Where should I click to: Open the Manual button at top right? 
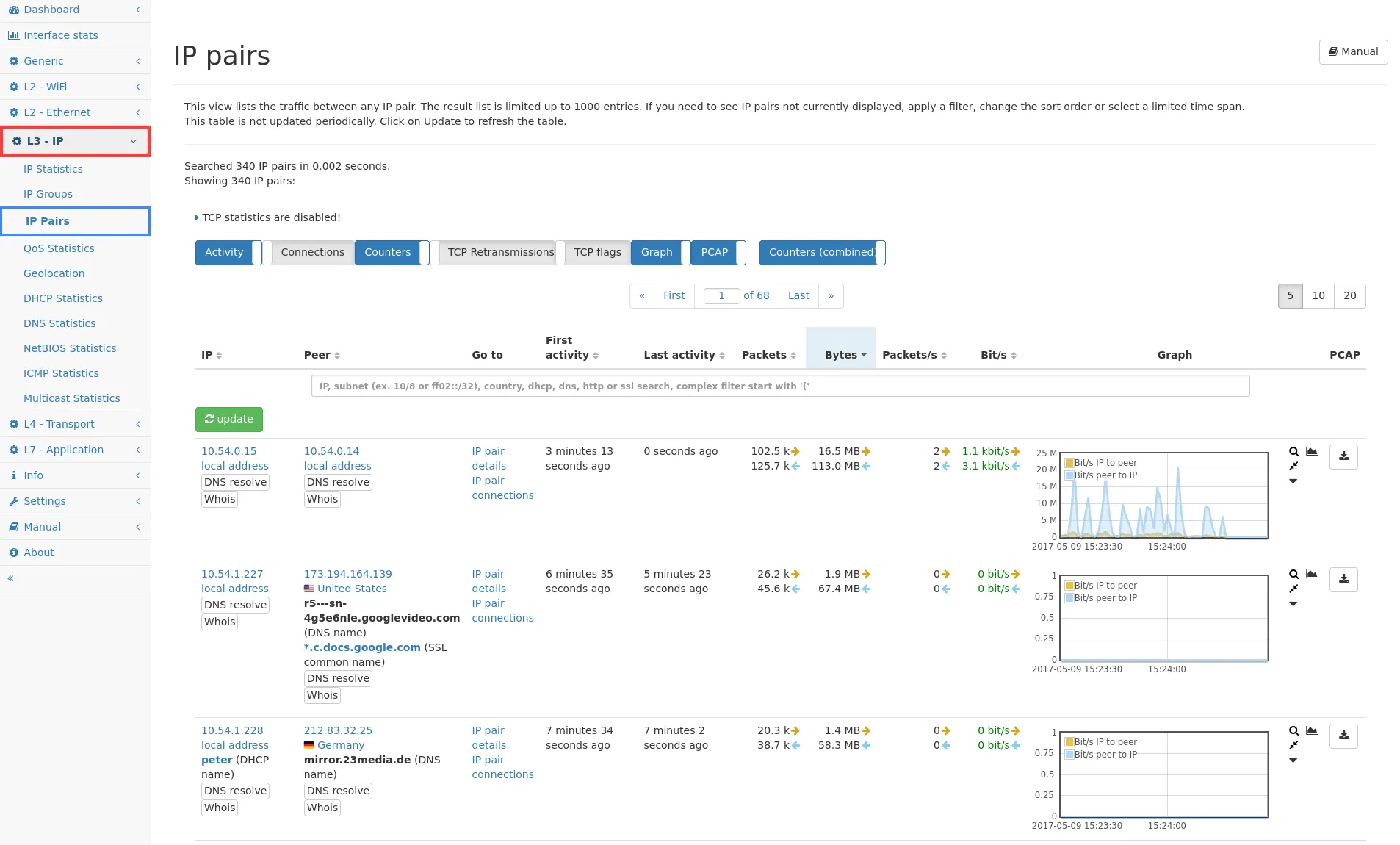pos(1352,51)
